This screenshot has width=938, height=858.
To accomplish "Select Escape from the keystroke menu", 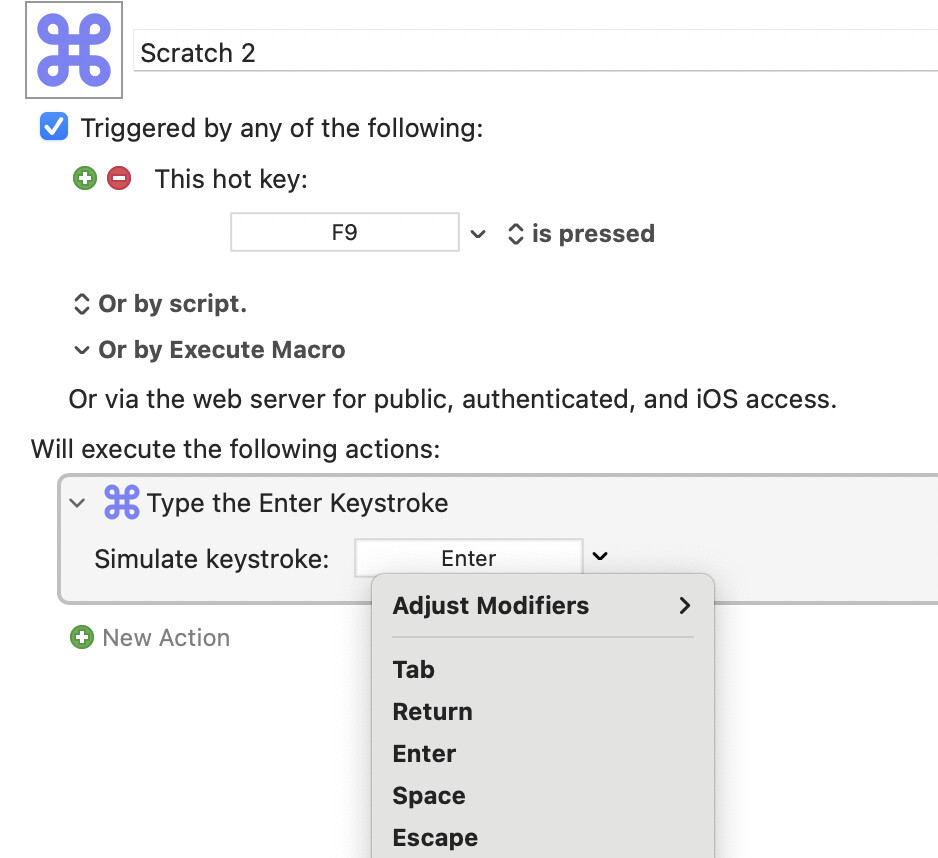I will 435,838.
